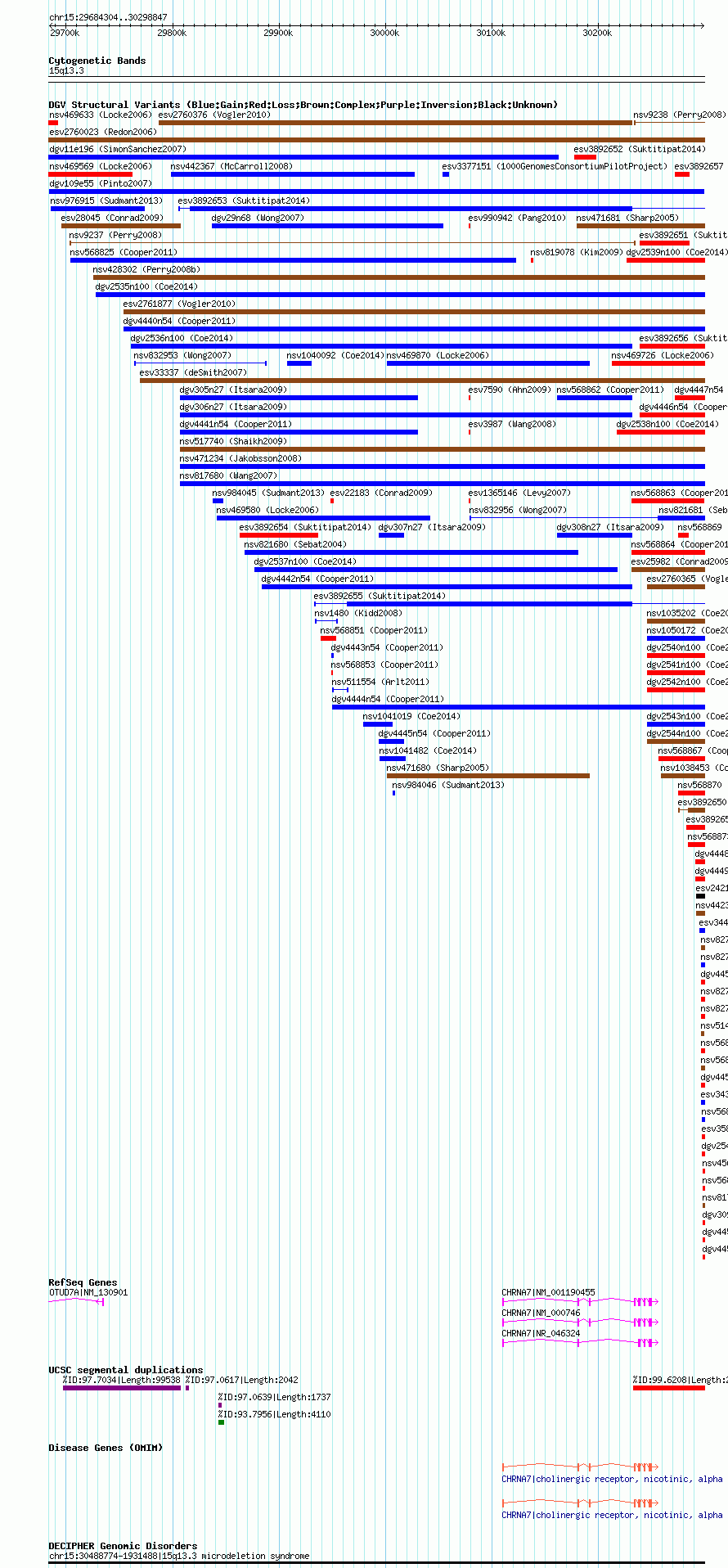
Task: Click the CHRNA7|NR_046324 transcript label
Action: point(542,1334)
